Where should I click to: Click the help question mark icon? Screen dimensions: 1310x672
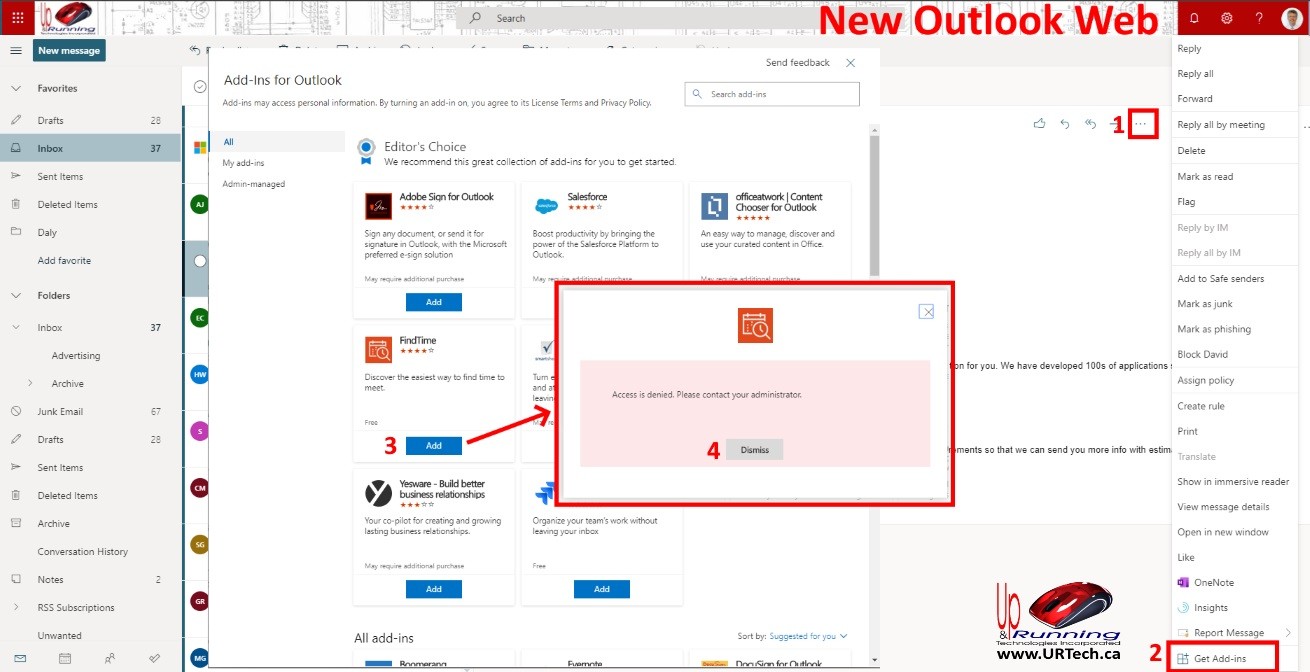(1259, 18)
